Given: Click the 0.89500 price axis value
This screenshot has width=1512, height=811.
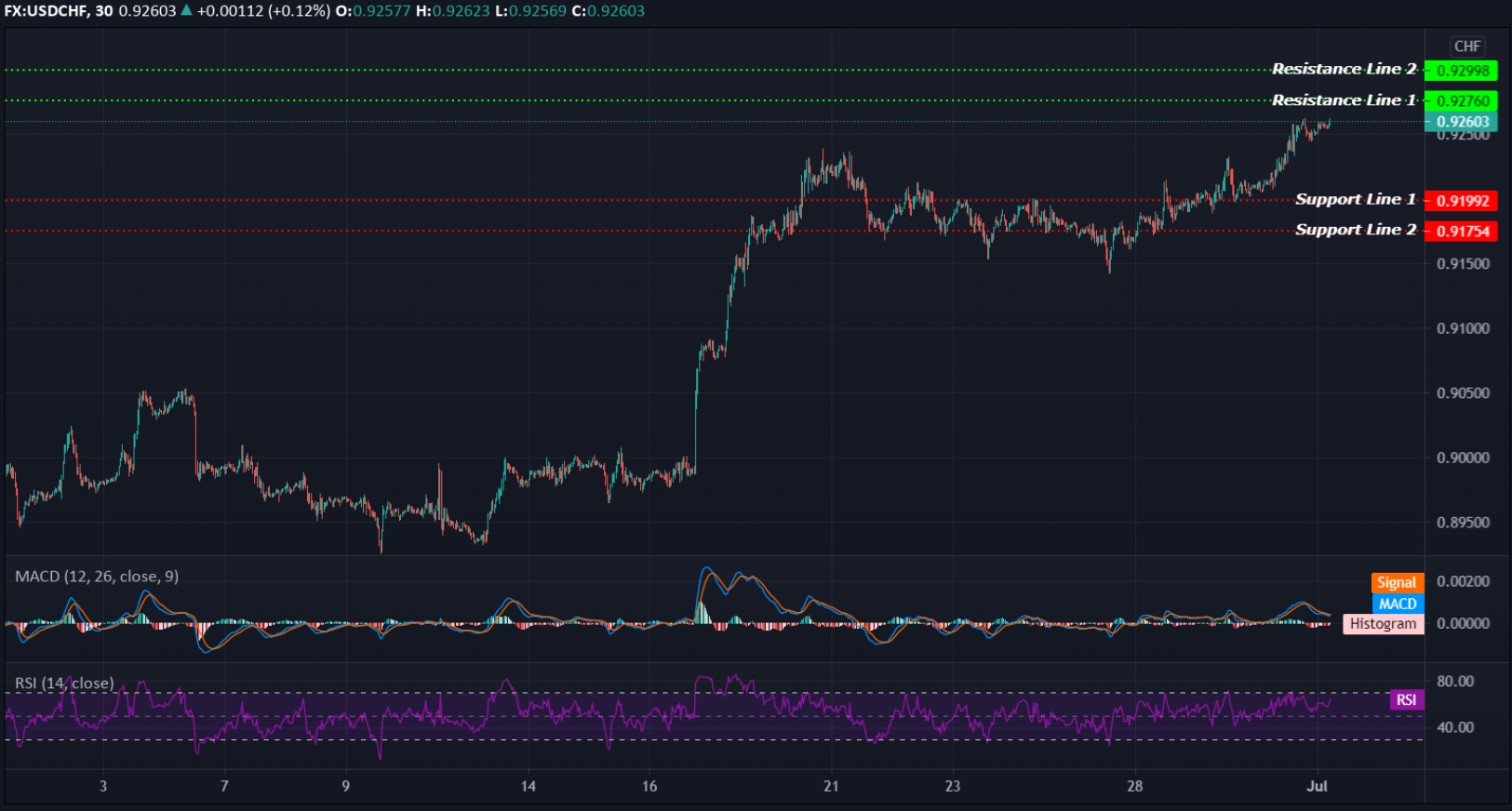Looking at the screenshot, I should point(1463,523).
